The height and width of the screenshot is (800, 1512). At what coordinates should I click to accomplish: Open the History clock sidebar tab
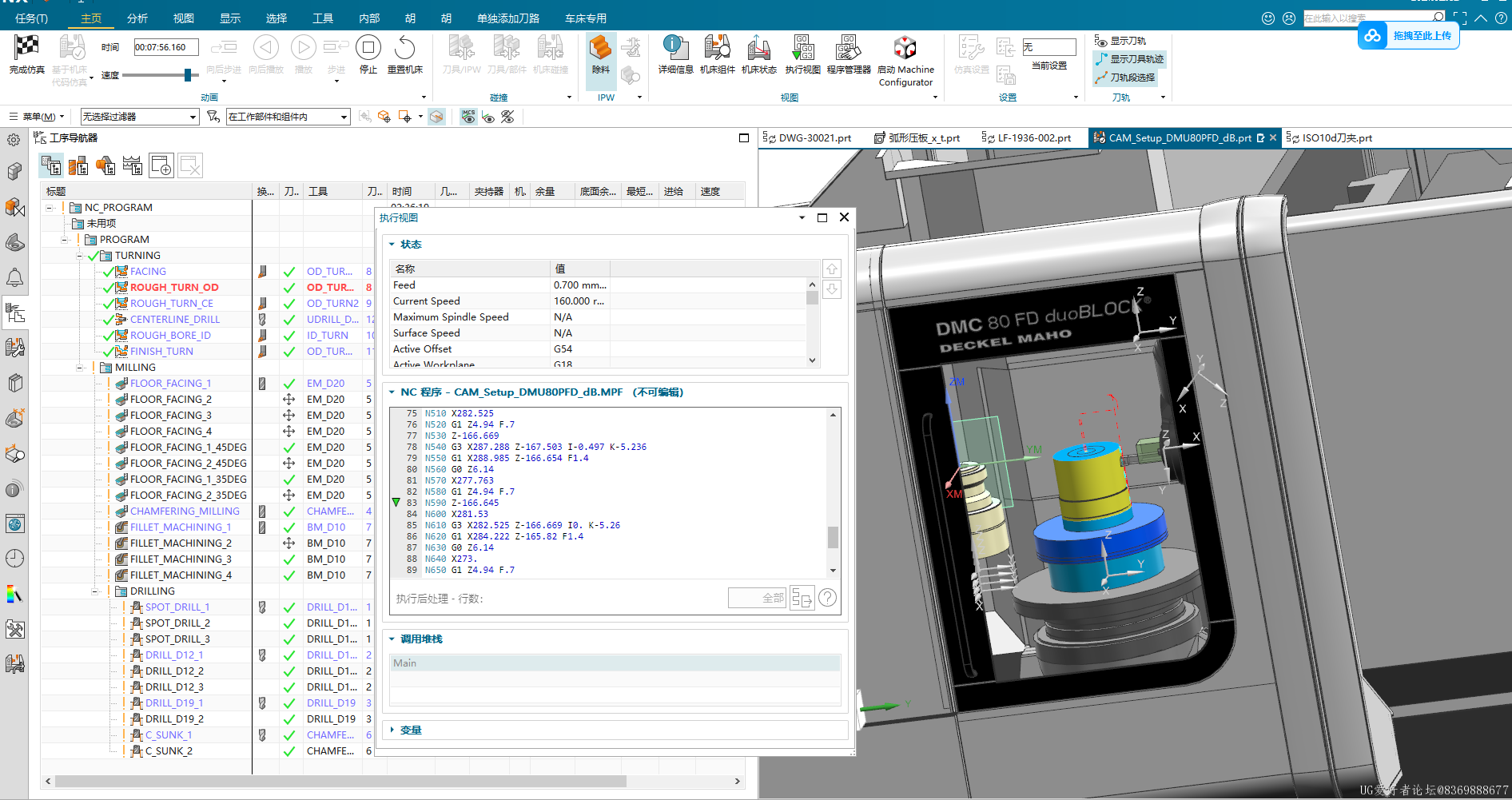tap(14, 558)
